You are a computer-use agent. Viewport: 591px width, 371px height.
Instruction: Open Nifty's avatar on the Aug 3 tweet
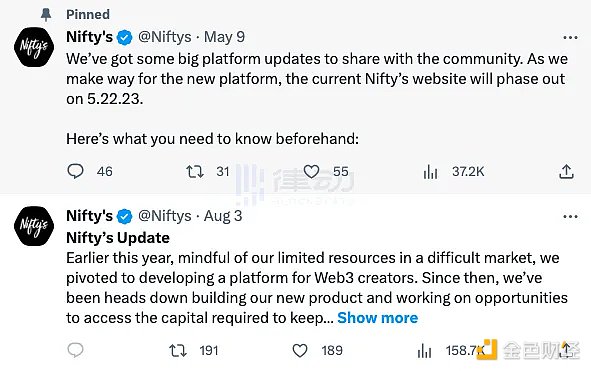[34, 226]
